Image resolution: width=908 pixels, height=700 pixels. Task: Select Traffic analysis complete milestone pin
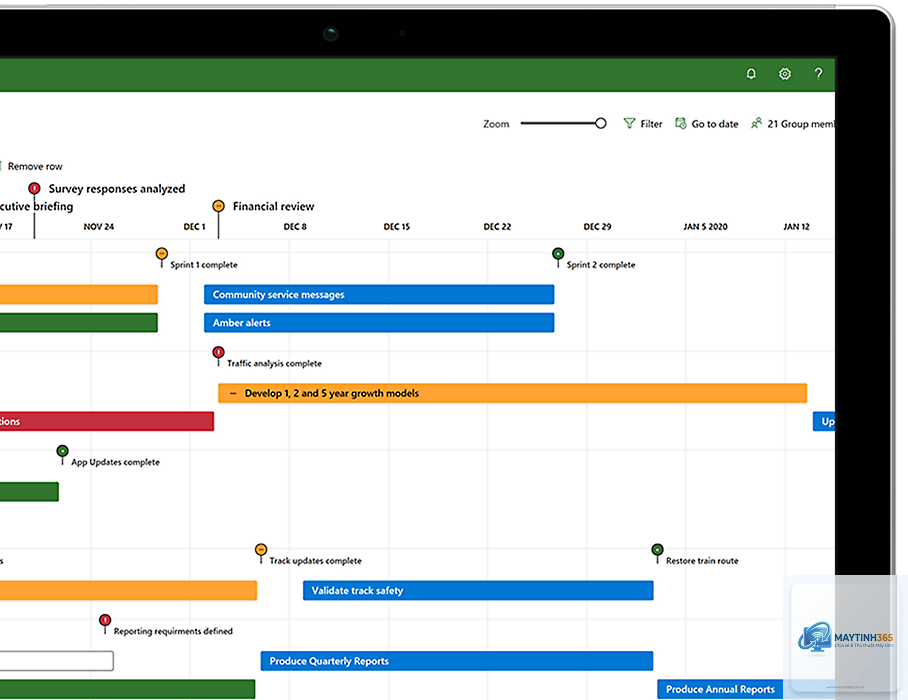[218, 352]
